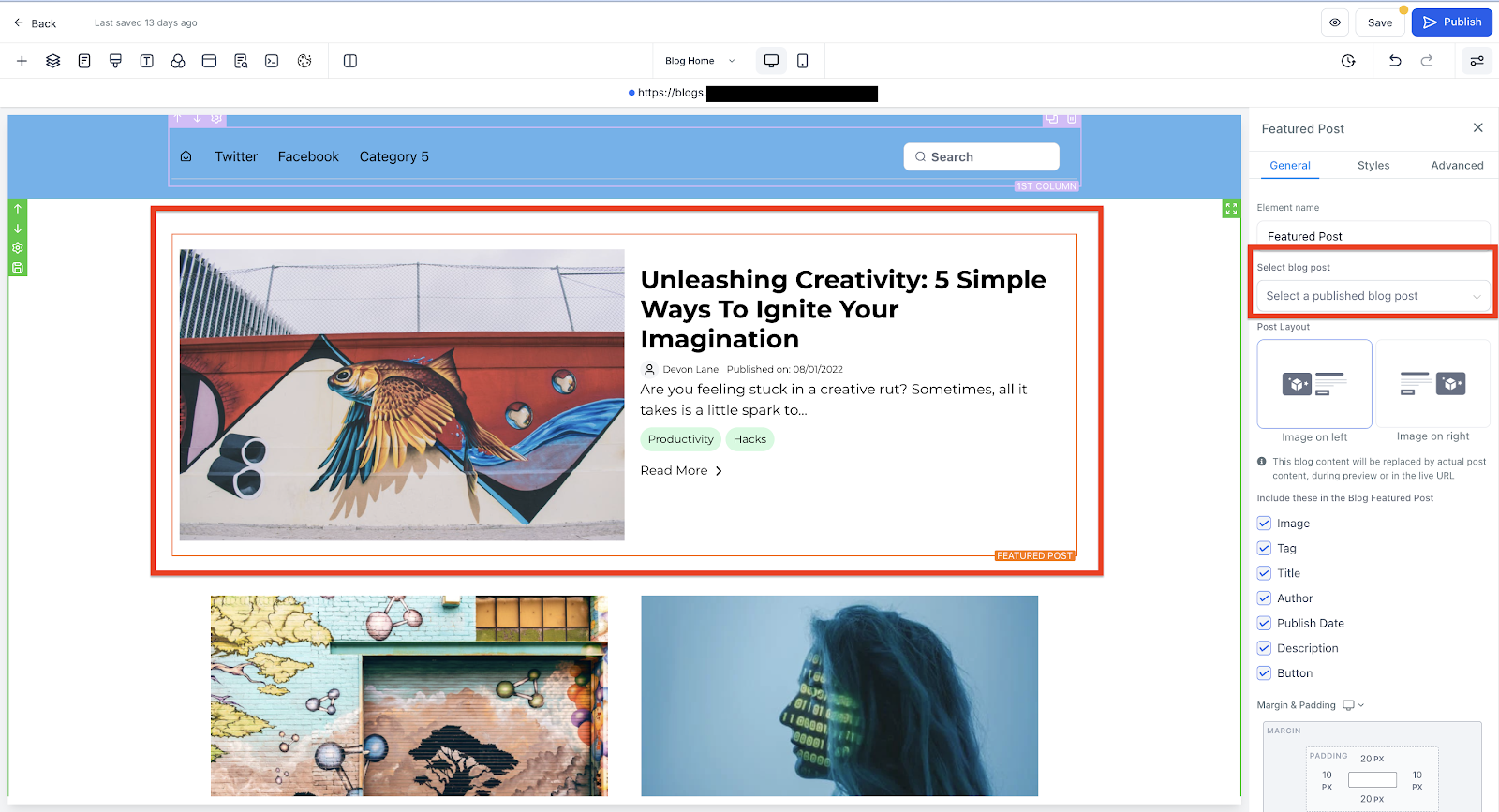Click the add element plus icon
1499x812 pixels.
point(22,61)
